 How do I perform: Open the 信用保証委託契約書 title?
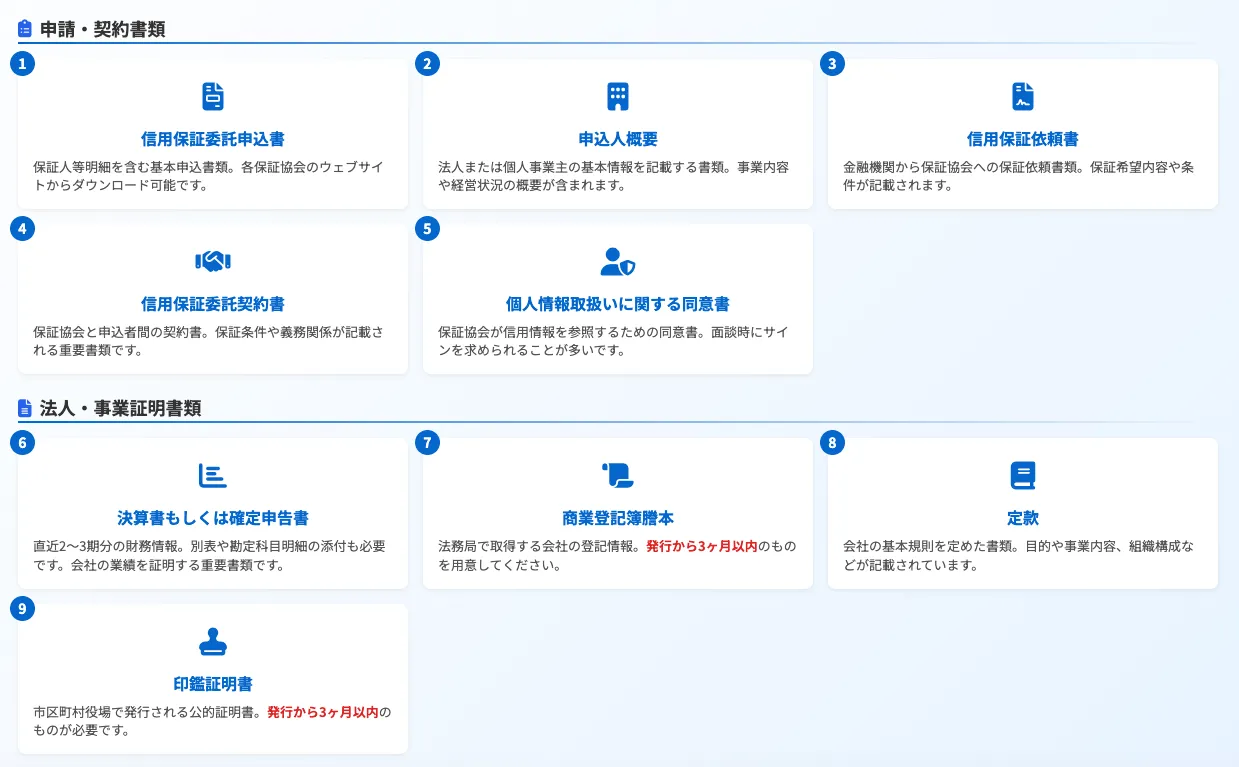tap(213, 304)
